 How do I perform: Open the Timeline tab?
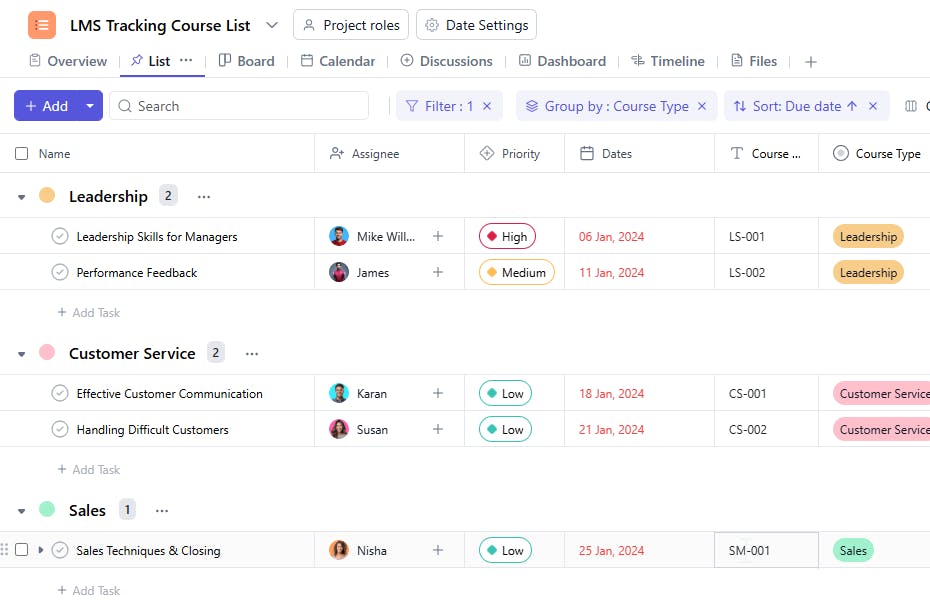coord(667,61)
